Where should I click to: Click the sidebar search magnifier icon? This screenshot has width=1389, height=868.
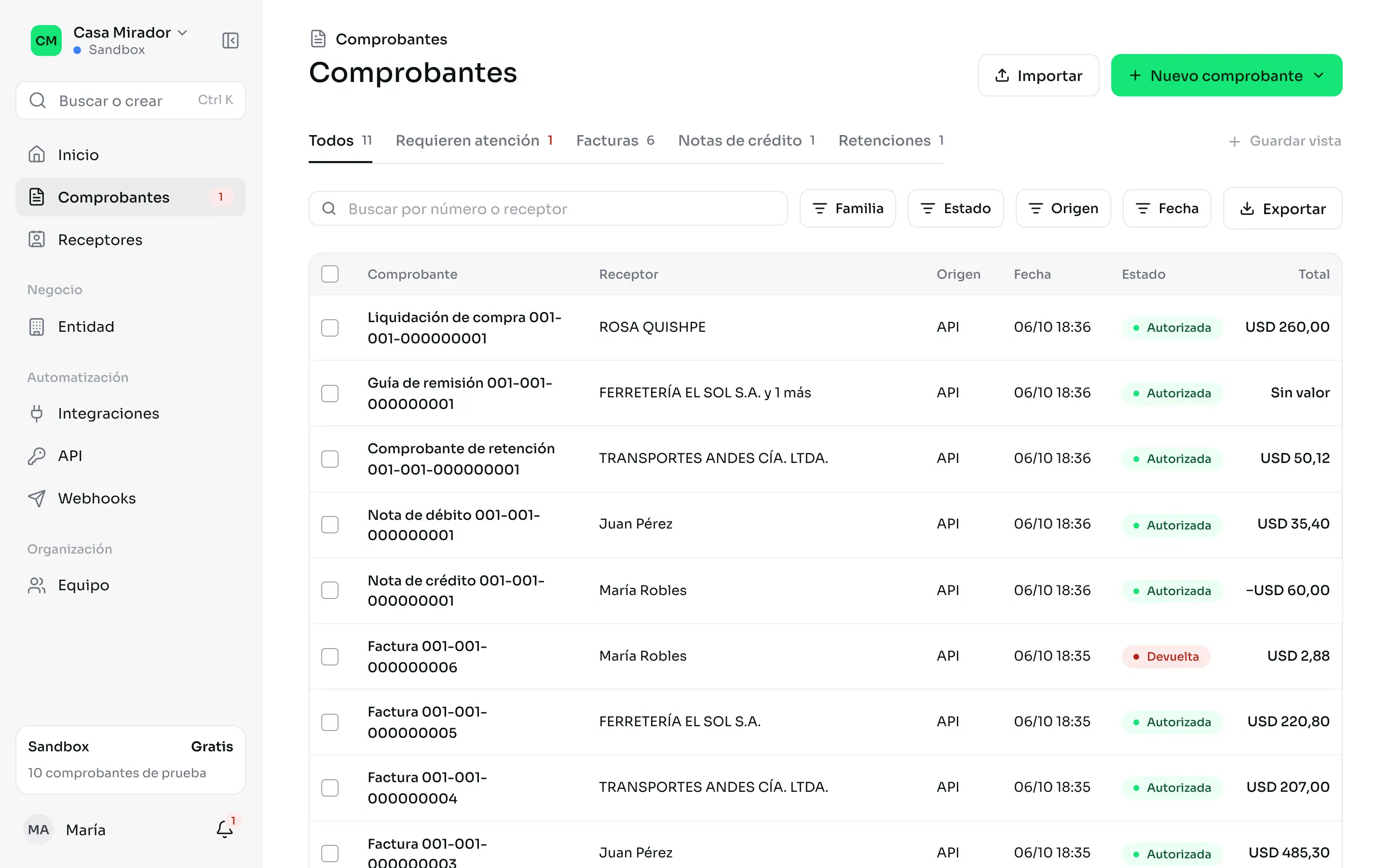[x=38, y=100]
